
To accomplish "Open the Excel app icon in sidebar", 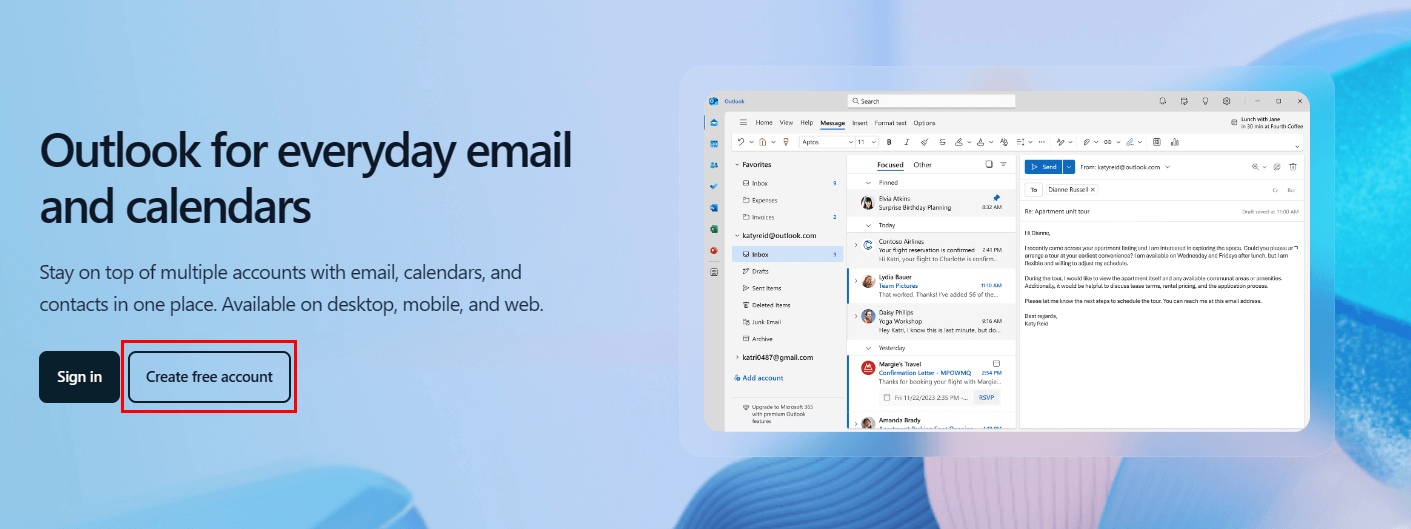I will point(714,229).
